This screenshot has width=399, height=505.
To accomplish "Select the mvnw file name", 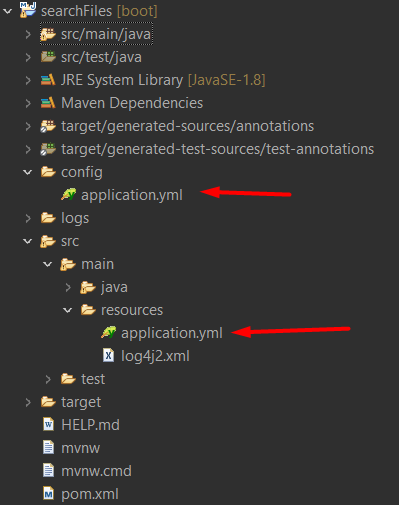I will point(80,448).
